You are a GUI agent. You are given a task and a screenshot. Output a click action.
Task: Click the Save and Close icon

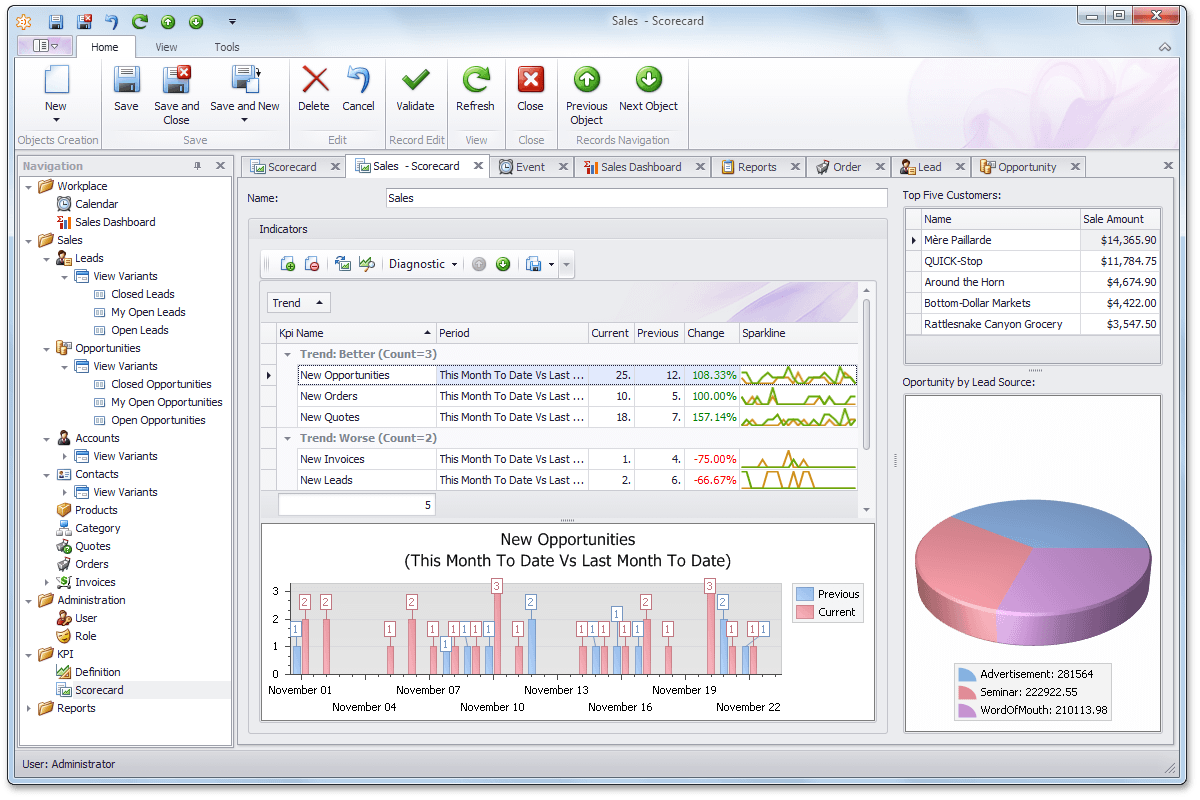(177, 81)
